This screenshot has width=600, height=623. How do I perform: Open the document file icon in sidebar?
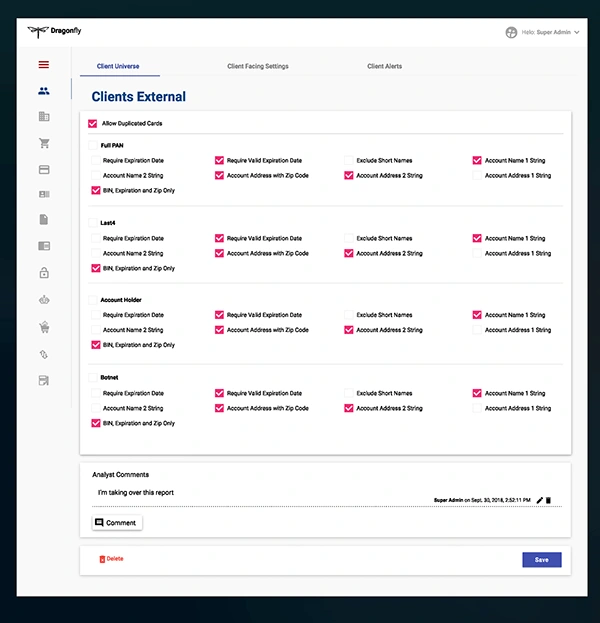pyautogui.click(x=44, y=219)
